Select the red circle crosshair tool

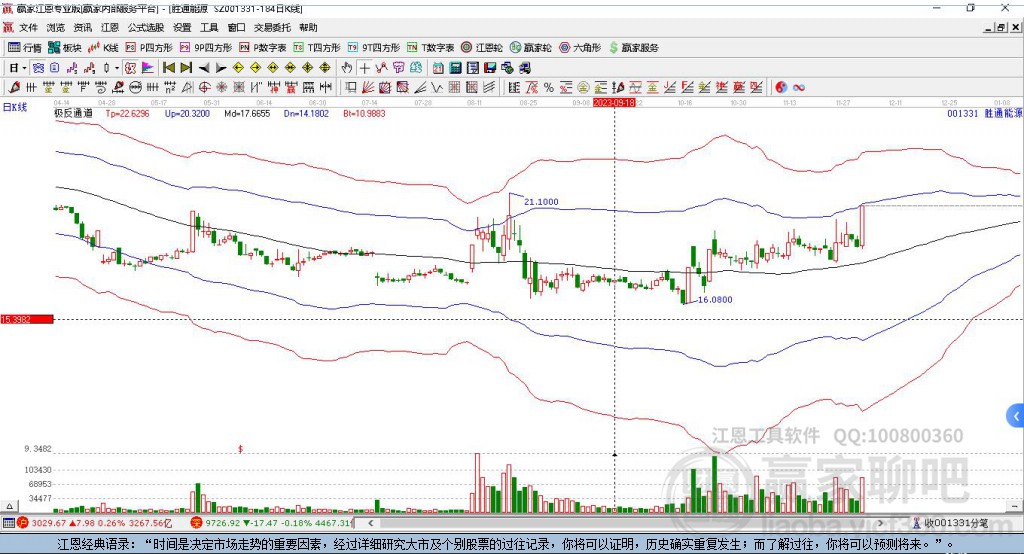(x=204, y=87)
